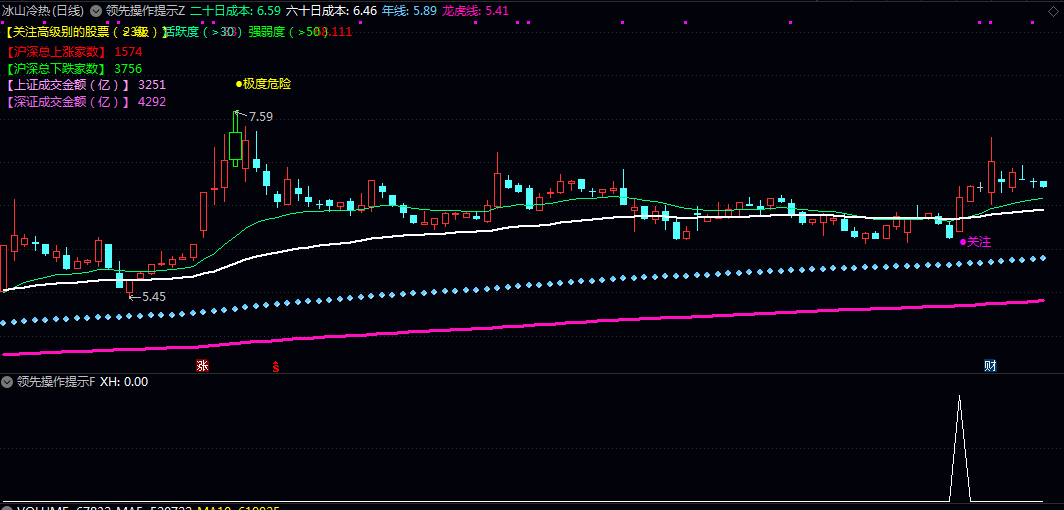Screen dimensions: 1064x510
Task: Click the diamond icon in the top-right corner
Action: tap(1052, 11)
